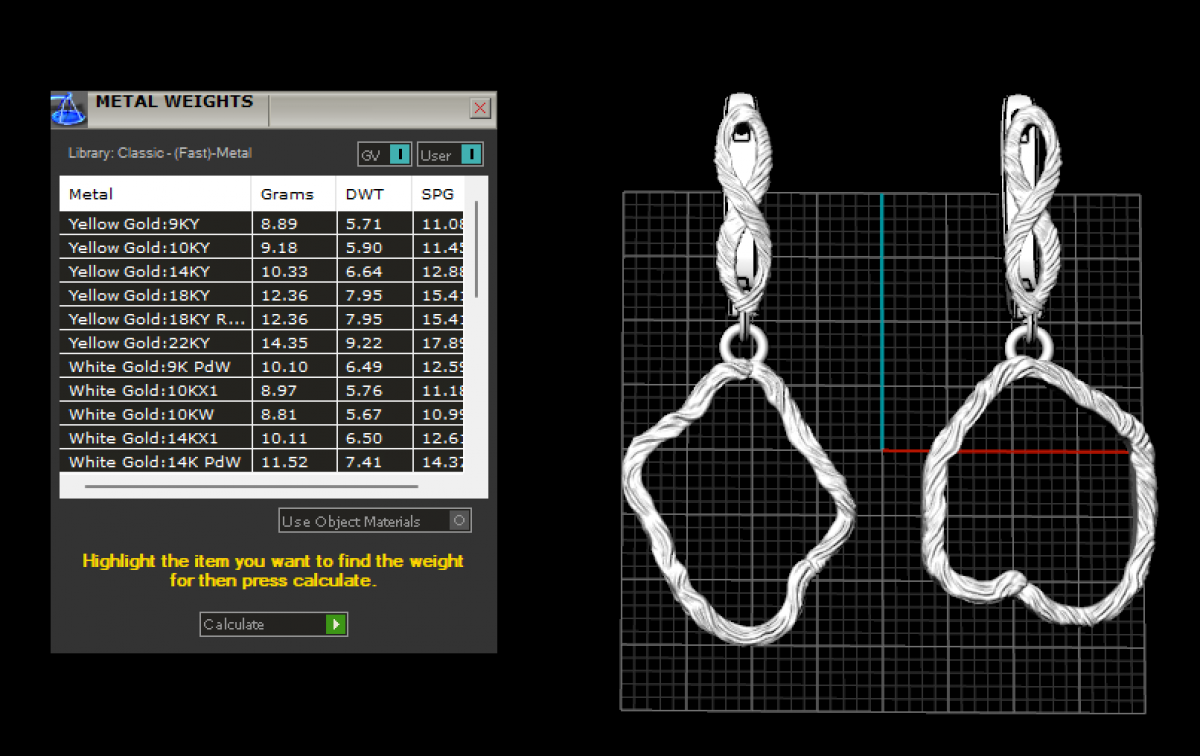Sort by the Metal column header
The image size is (1200, 756).
point(155,194)
